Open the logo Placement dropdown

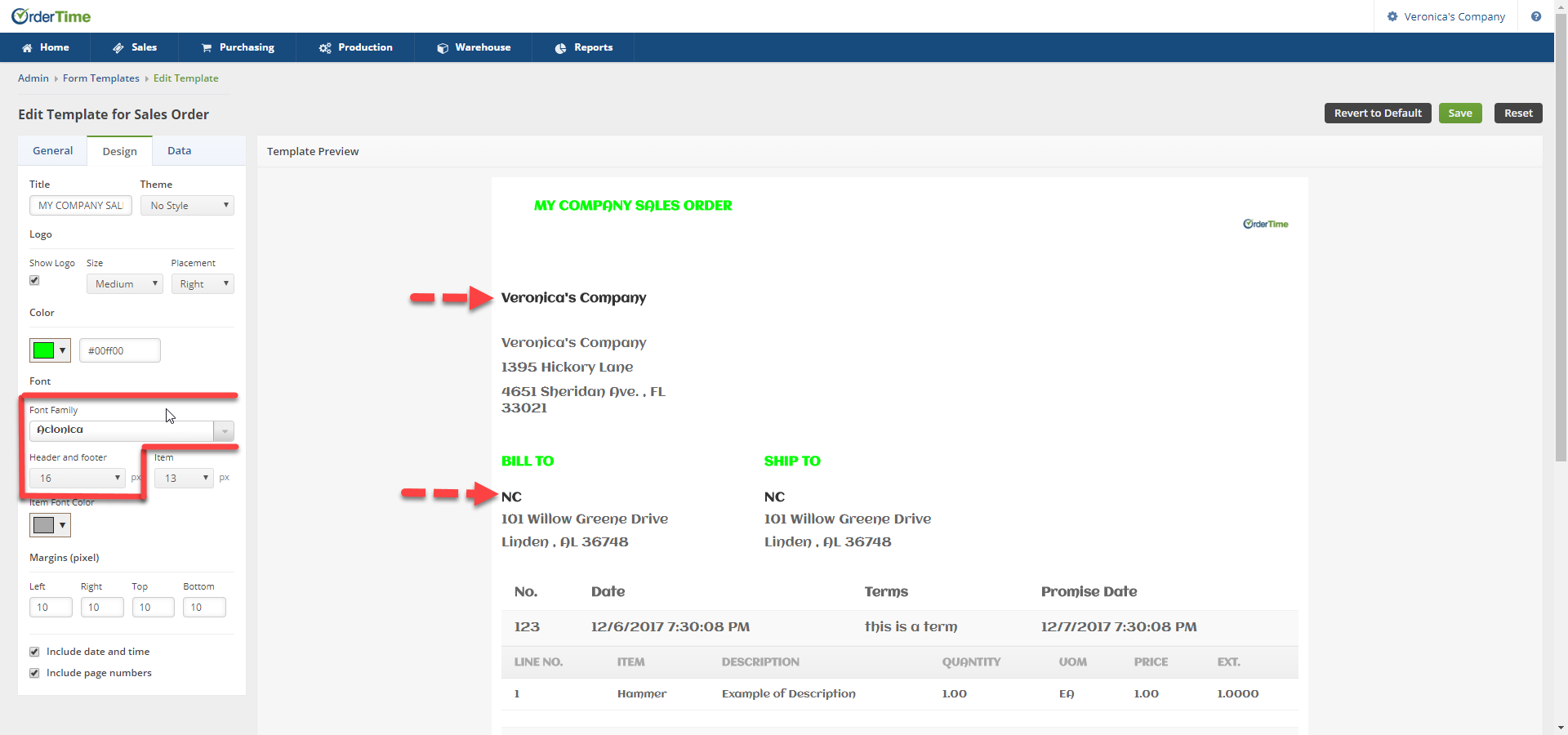point(203,283)
